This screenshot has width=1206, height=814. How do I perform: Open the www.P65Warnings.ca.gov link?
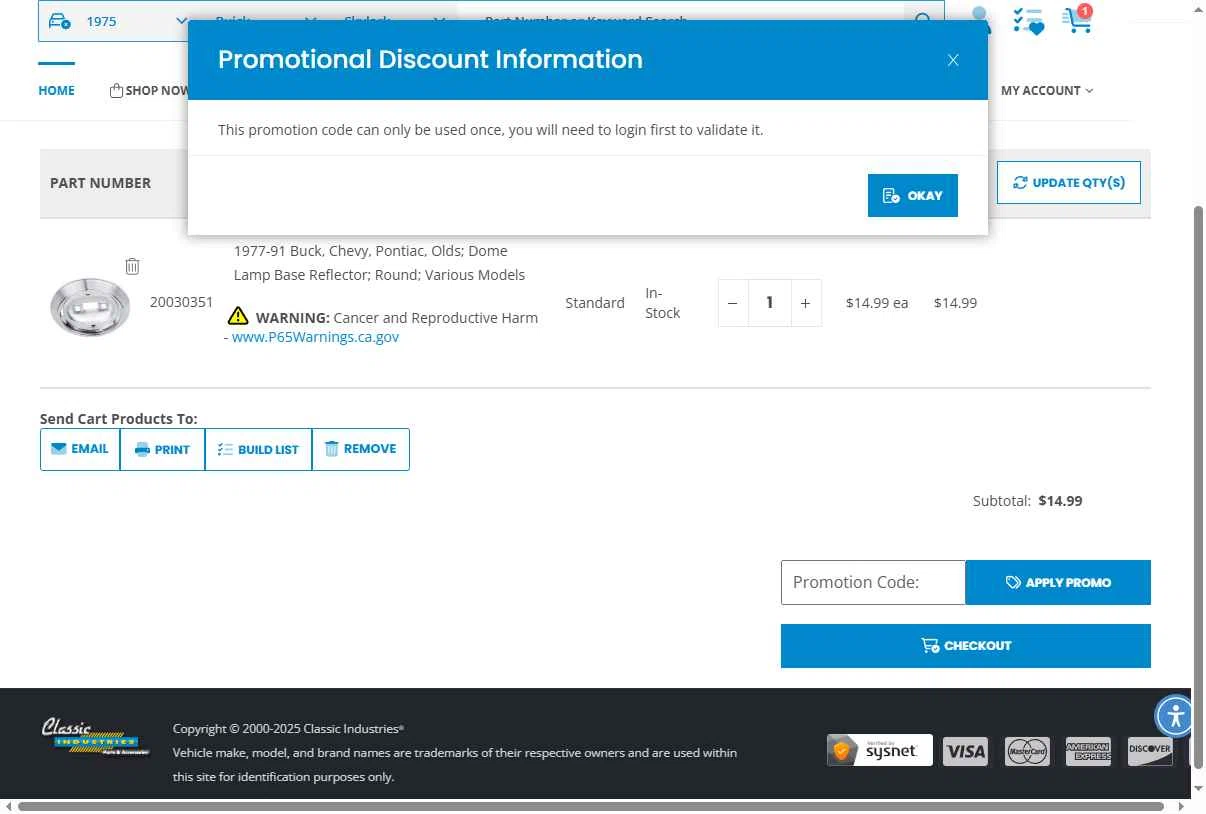tap(315, 337)
